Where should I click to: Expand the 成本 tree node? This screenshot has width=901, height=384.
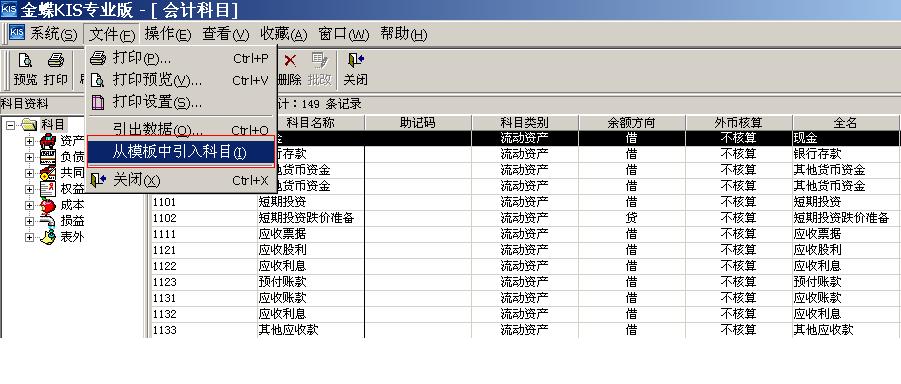click(x=29, y=206)
